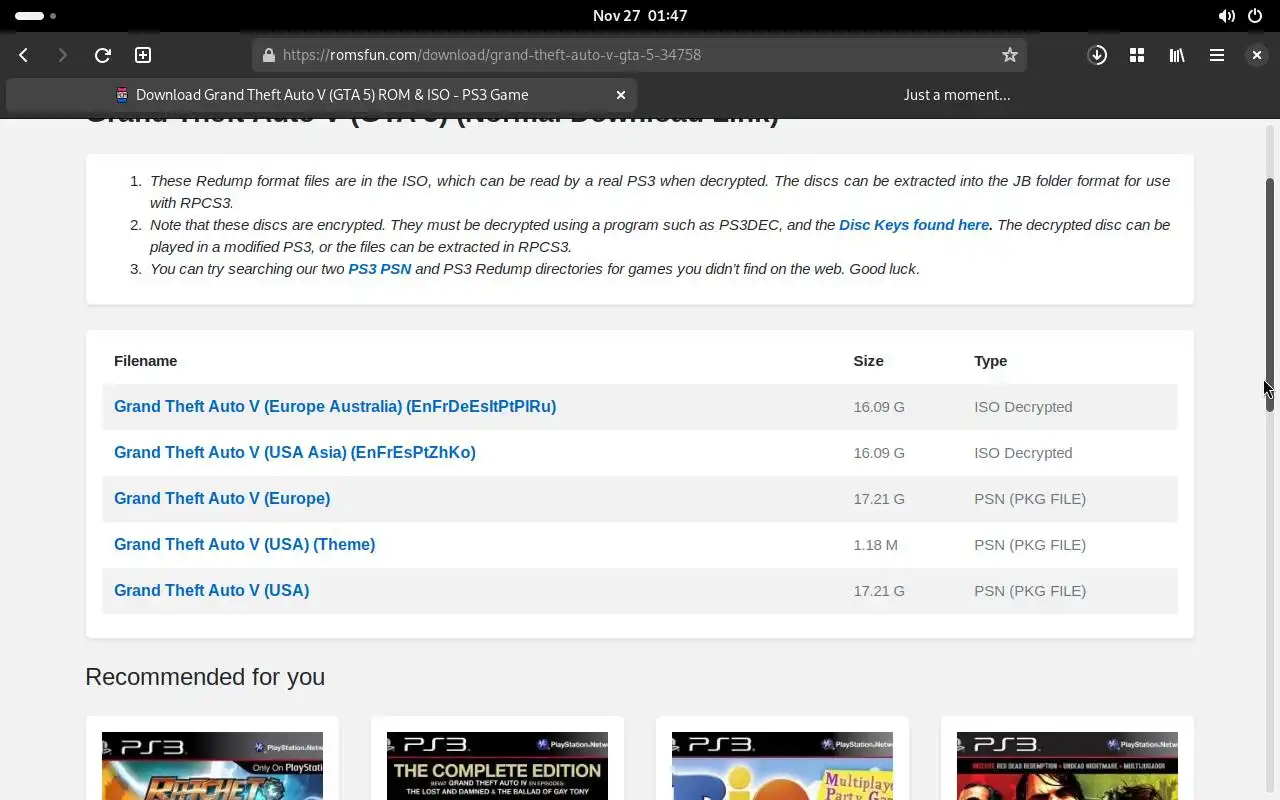Open the 'Disc Keys found here' link
The height and width of the screenshot is (800, 1280).
(x=914, y=225)
